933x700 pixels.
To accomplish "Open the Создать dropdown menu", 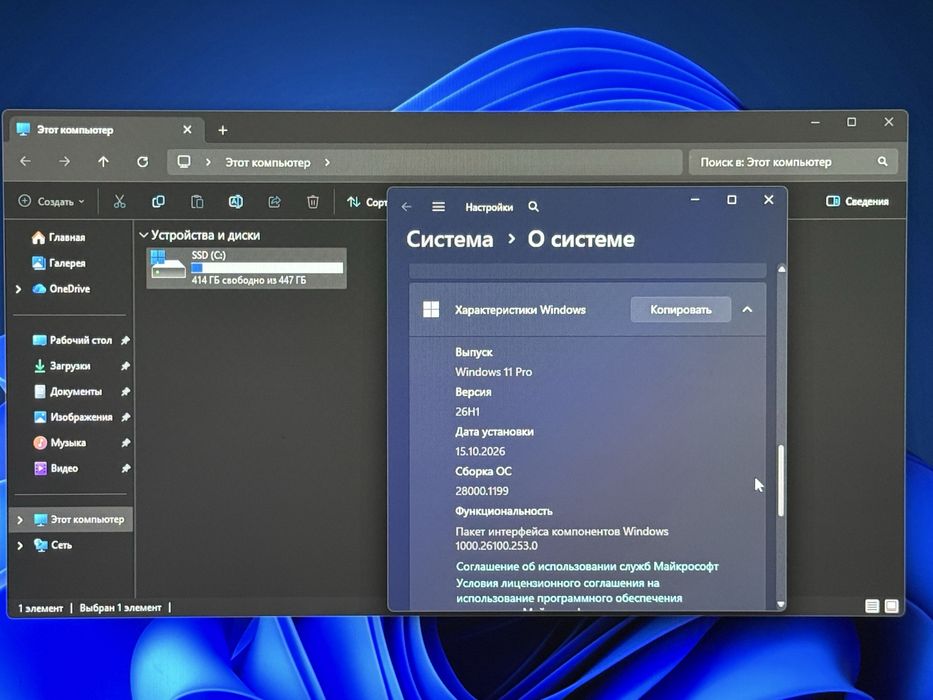I will click(52, 202).
